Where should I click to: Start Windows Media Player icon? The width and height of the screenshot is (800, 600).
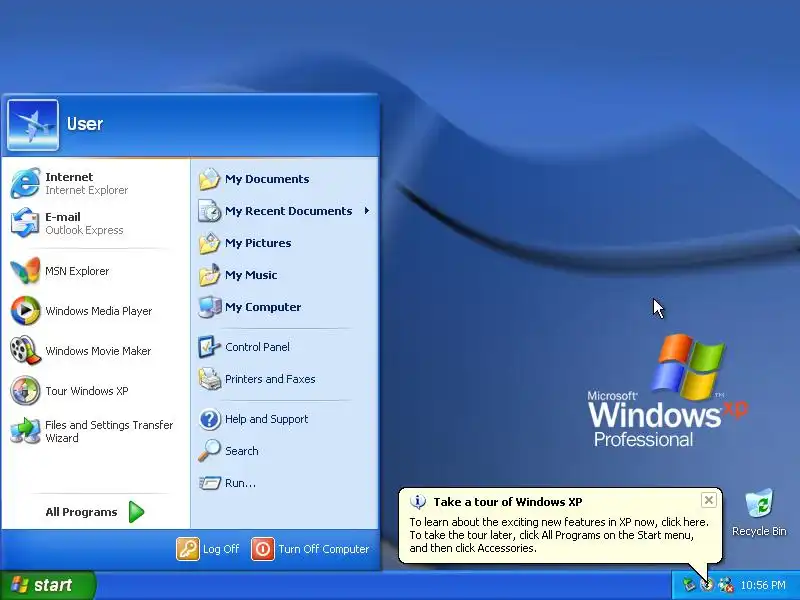pos(25,311)
